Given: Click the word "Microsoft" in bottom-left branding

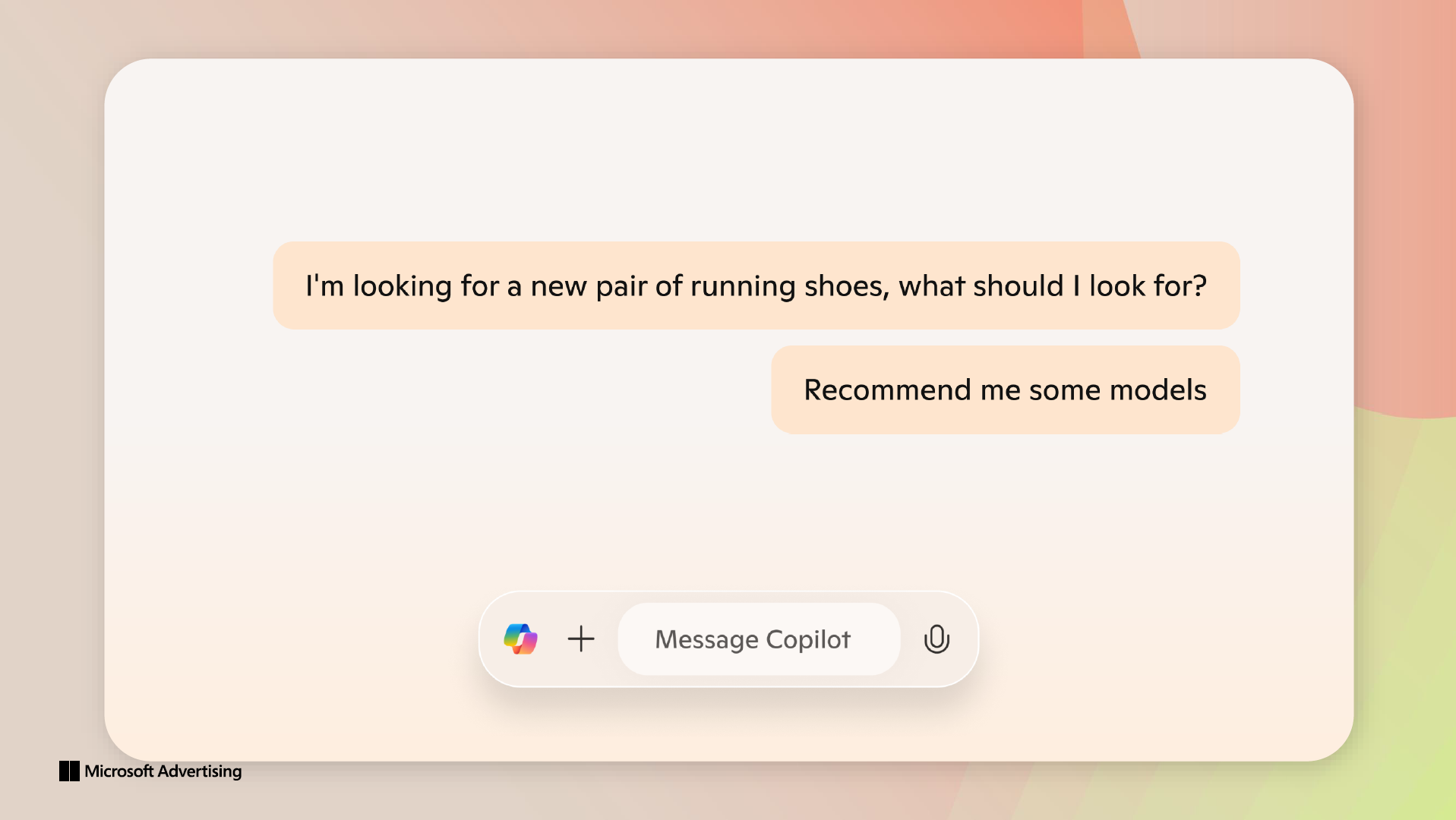Looking at the screenshot, I should pos(119,771).
